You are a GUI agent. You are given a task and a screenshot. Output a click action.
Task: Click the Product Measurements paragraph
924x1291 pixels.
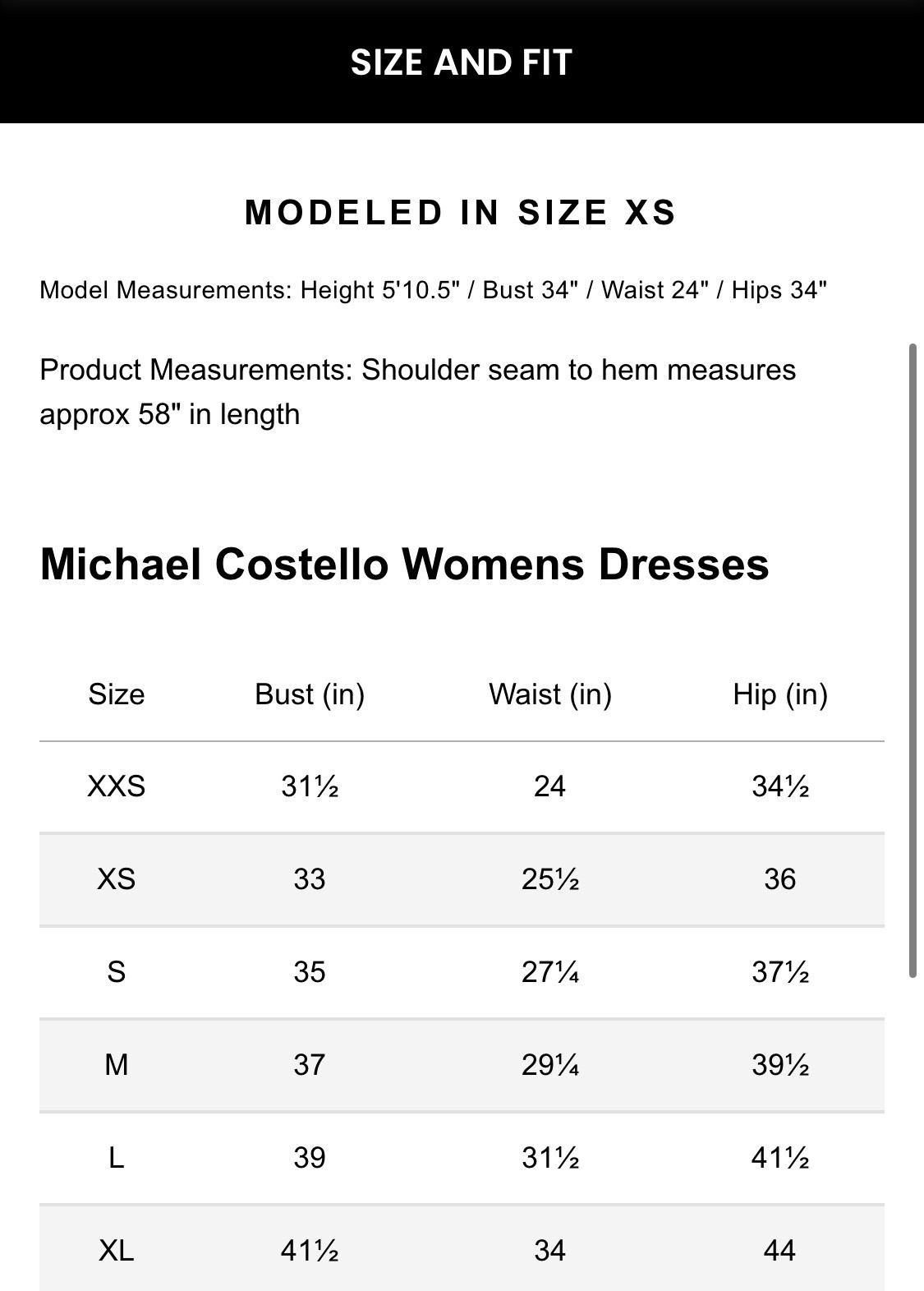point(417,392)
